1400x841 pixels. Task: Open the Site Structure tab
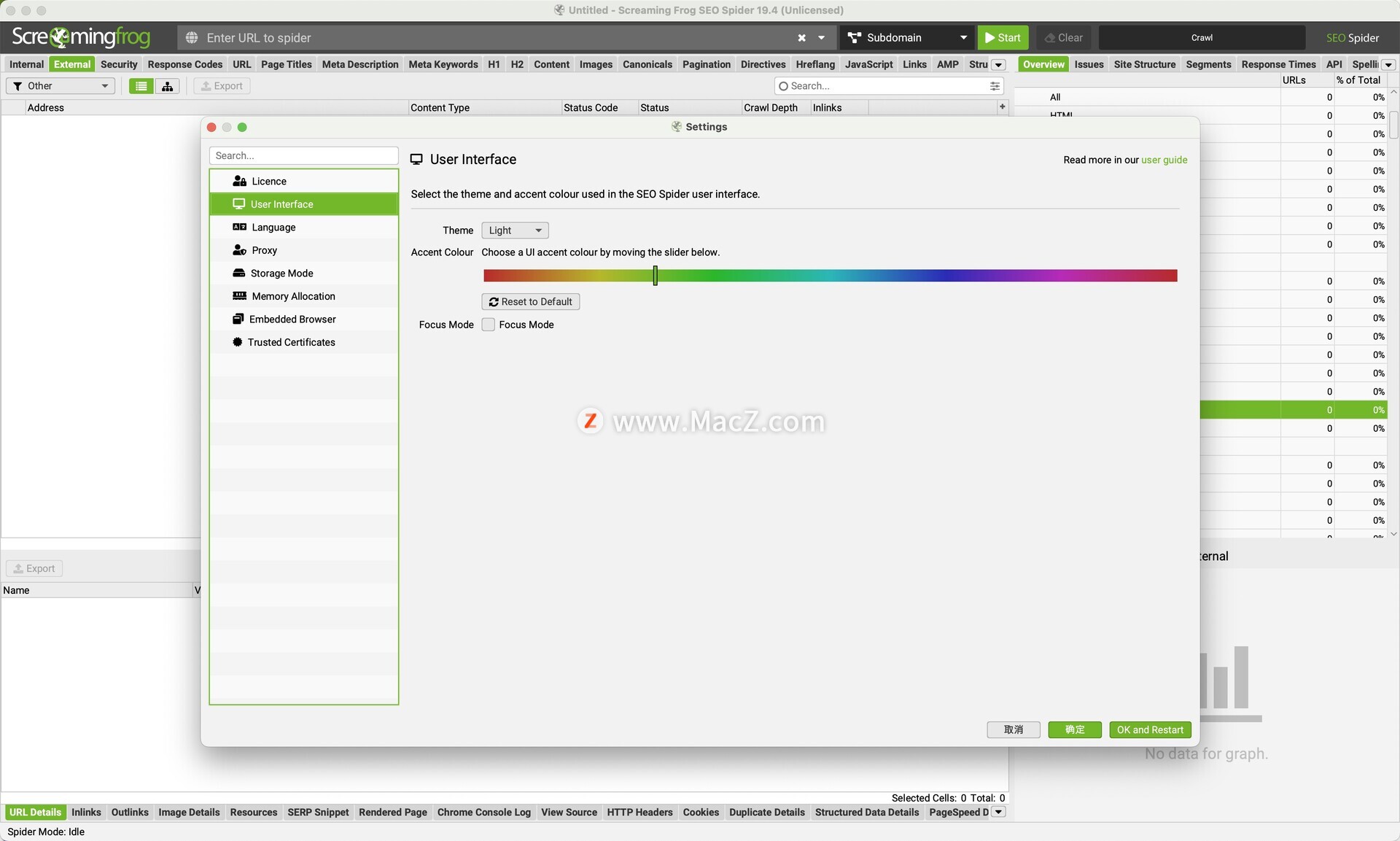1144,64
